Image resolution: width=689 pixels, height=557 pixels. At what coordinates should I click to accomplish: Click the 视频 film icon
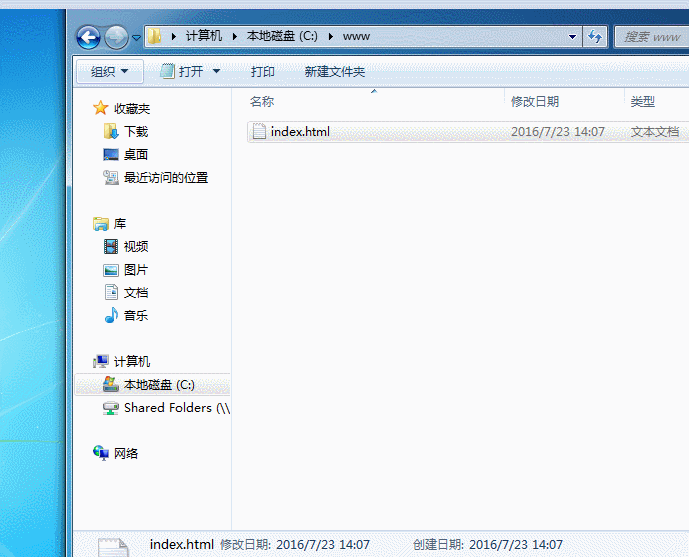click(x=111, y=246)
